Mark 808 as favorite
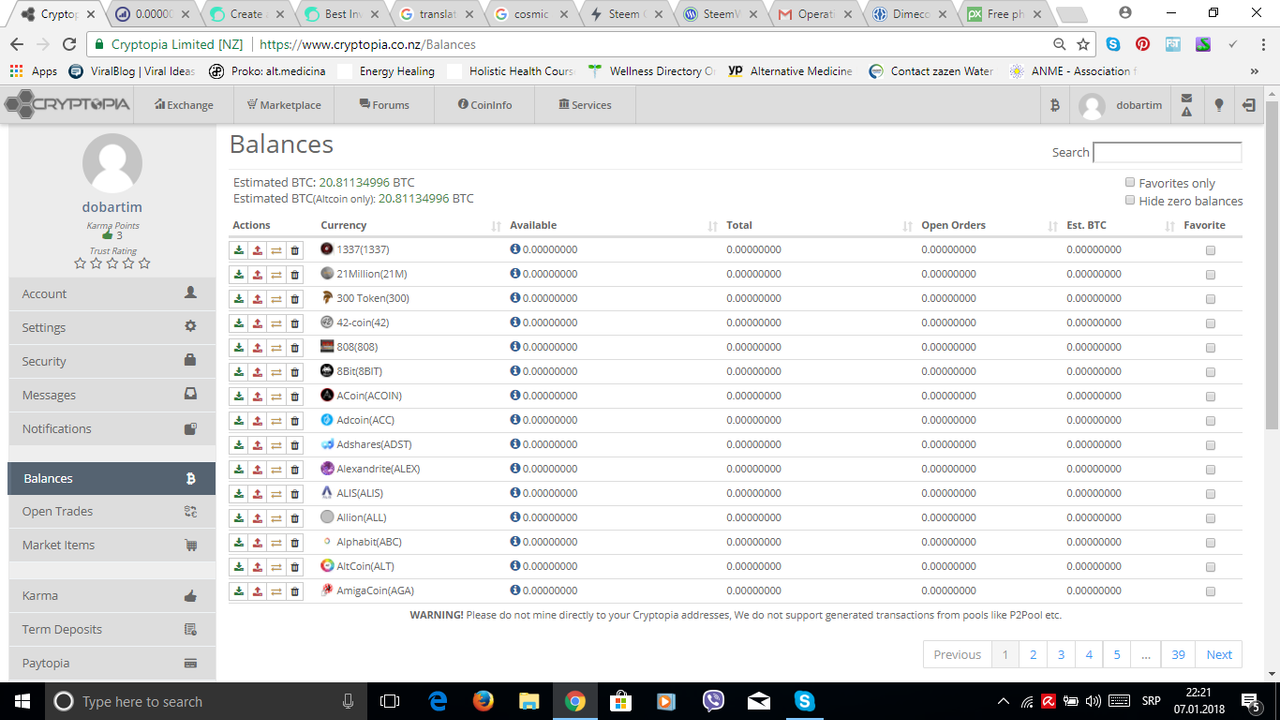Screen dimensions: 1280x720 click(1210, 348)
